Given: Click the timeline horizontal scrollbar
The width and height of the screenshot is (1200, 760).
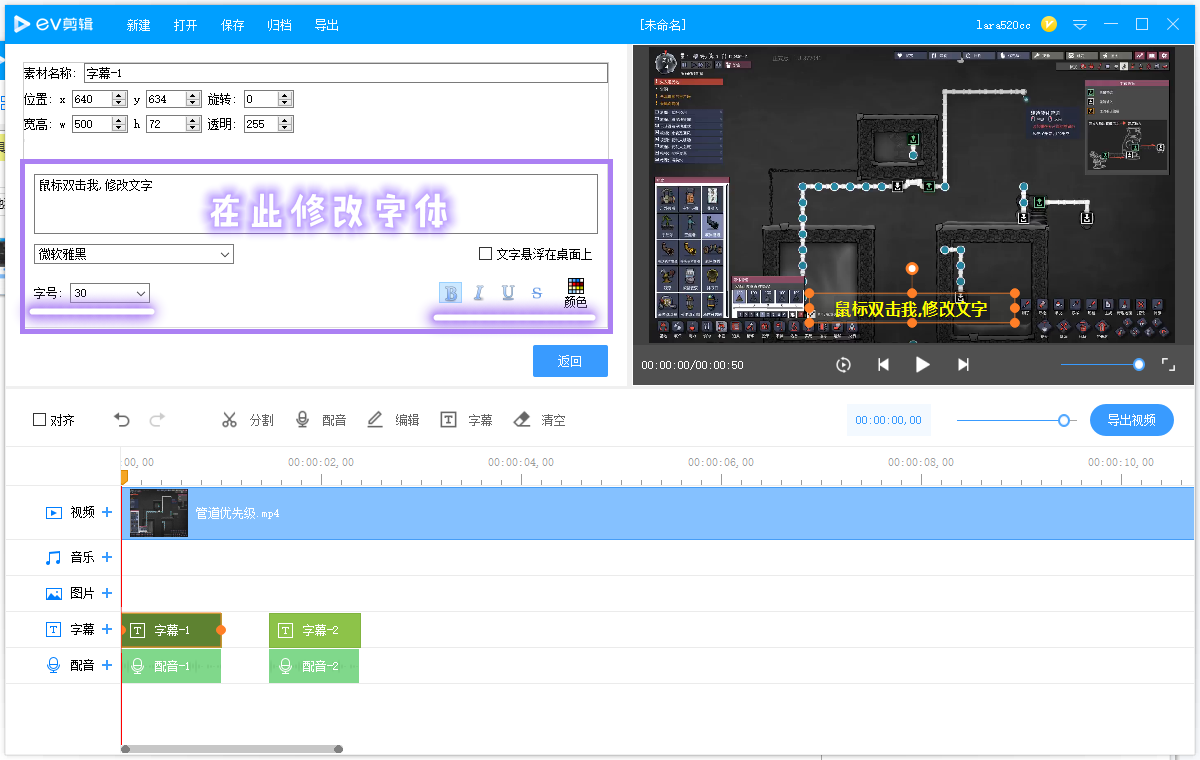Looking at the screenshot, I should point(232,749).
